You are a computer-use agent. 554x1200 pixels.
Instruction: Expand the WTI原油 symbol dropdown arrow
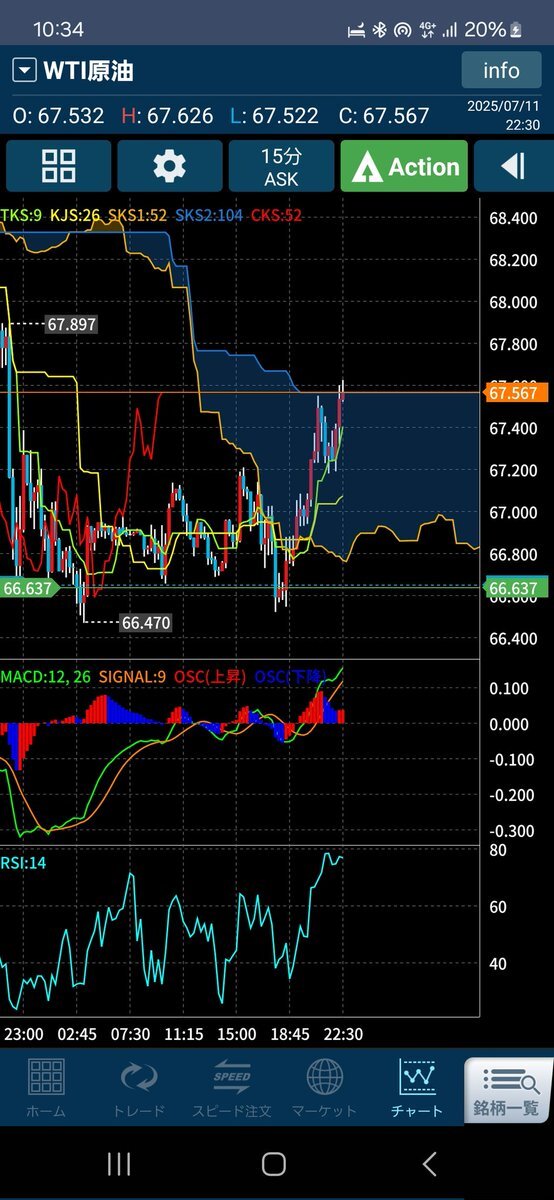[24, 71]
